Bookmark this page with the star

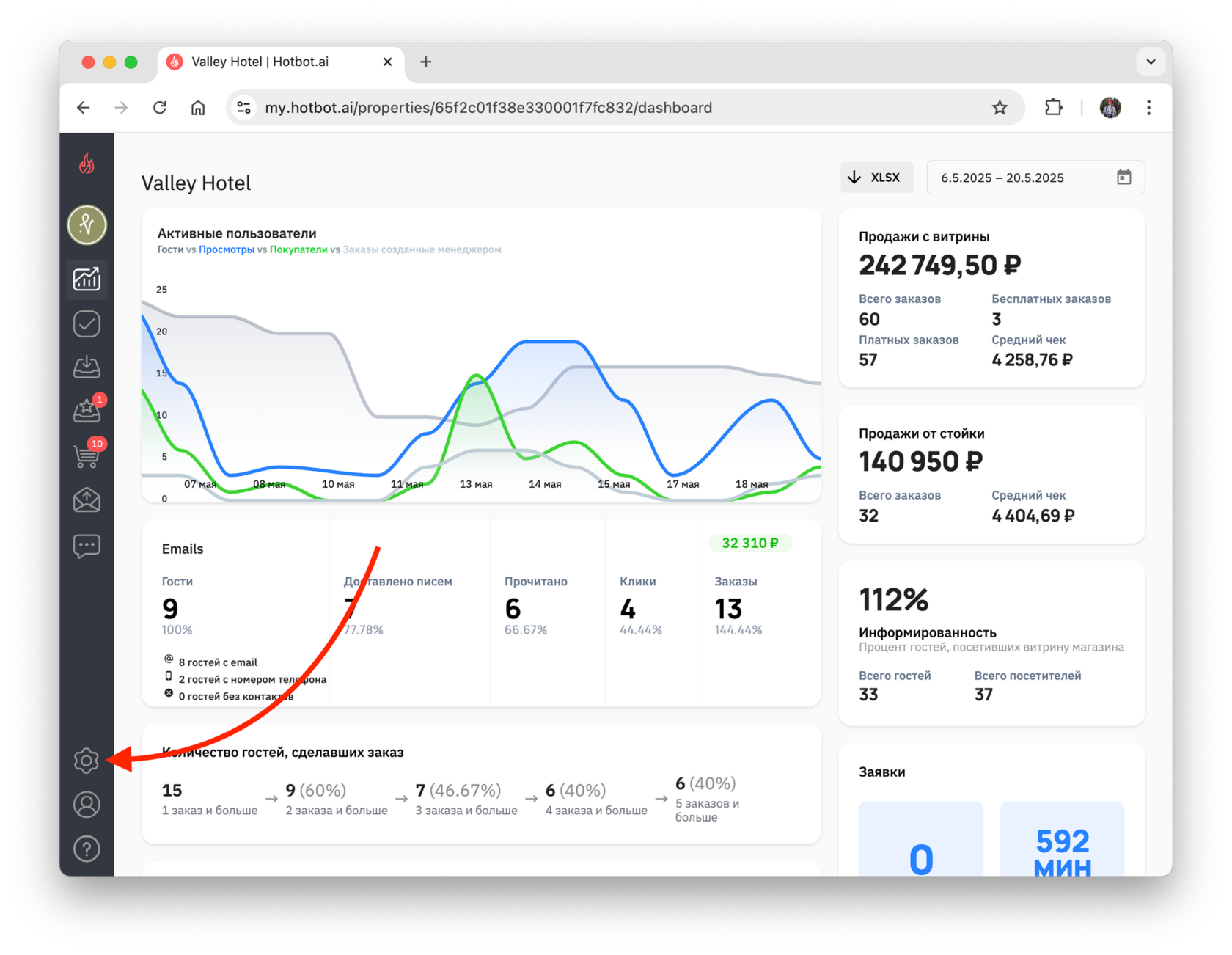pos(1000,108)
